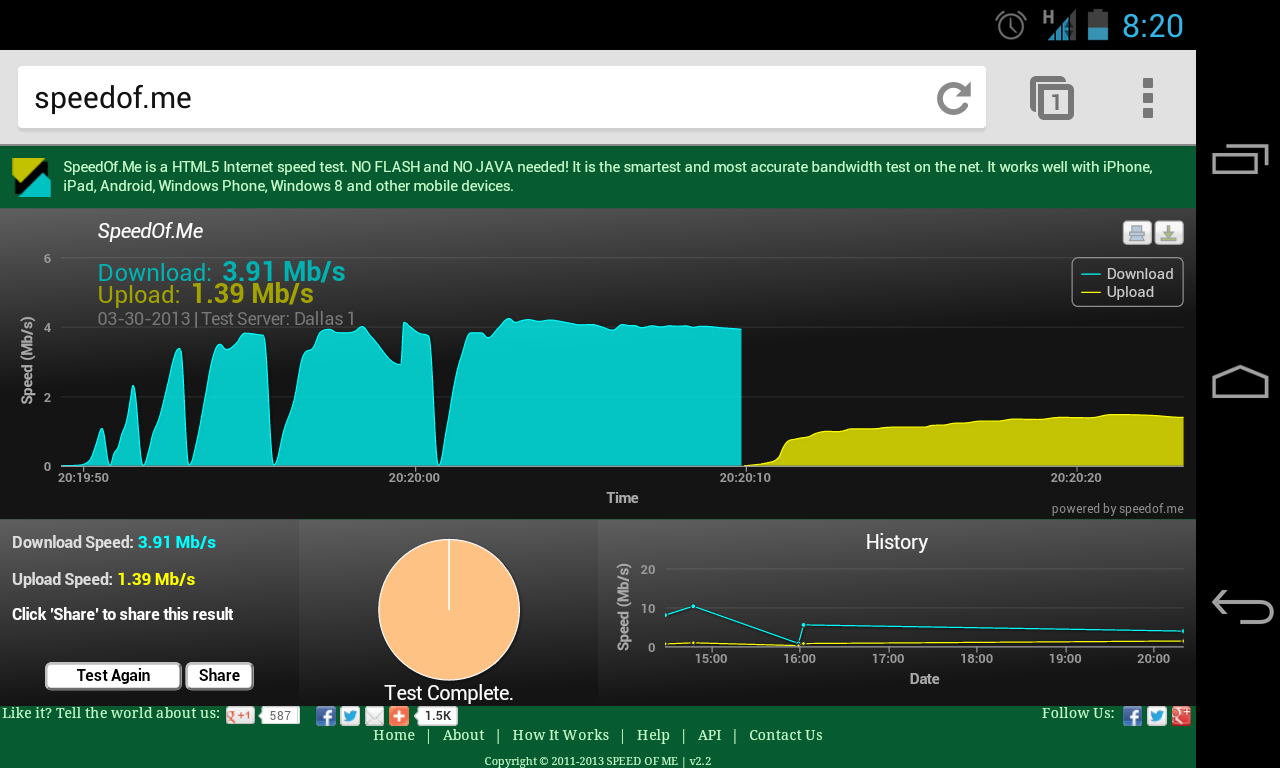Screen dimensions: 1280x768
Task: Open the AddThis plus share icon
Action: point(399,716)
